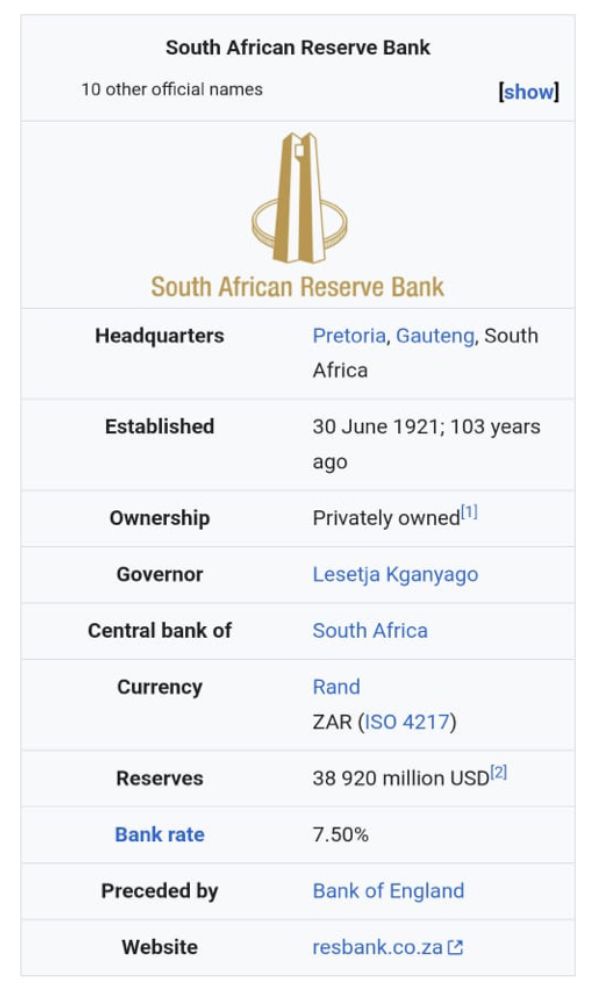This screenshot has width=593, height=1003.
Task: Click the South African Reserve Bank title heading
Action: (x=298, y=47)
